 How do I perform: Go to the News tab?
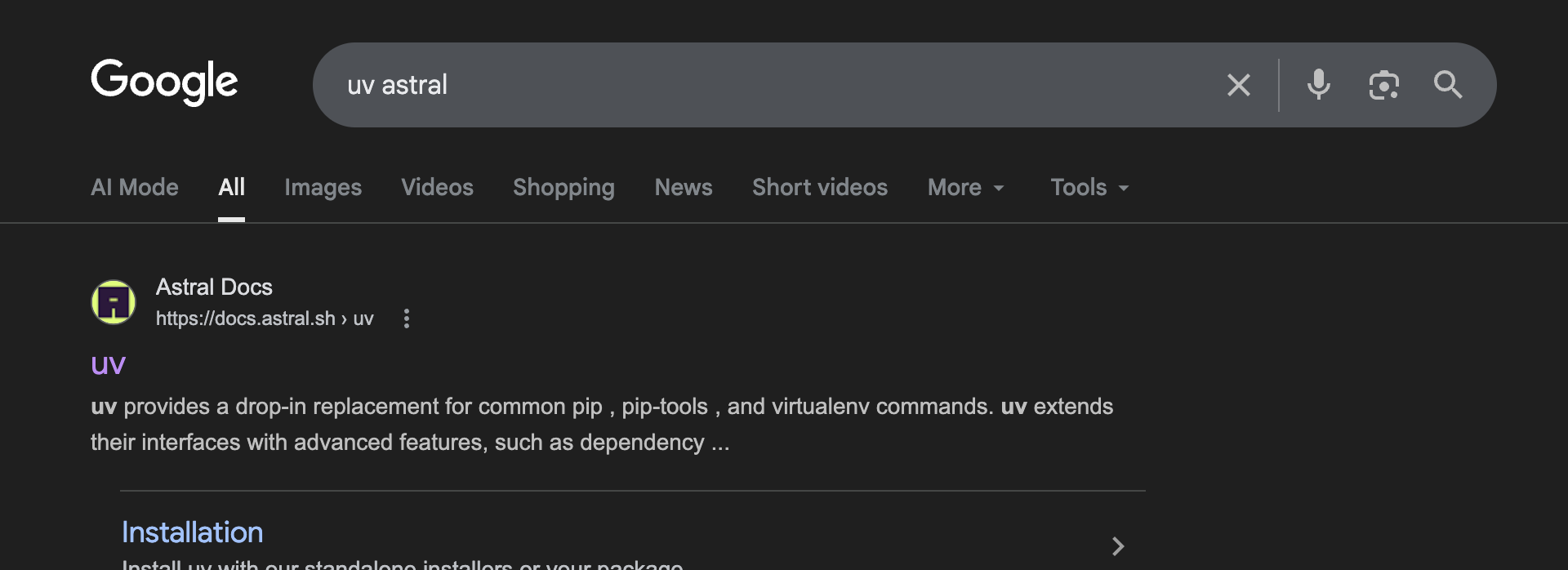coord(684,188)
